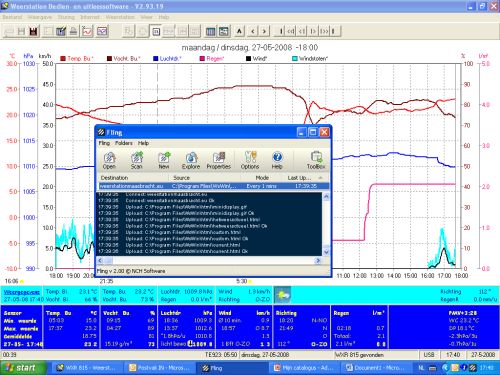Click the Fling log horizontal scroll left arrow
Image resolution: width=500 pixels, height=375 pixels.
coord(101,260)
